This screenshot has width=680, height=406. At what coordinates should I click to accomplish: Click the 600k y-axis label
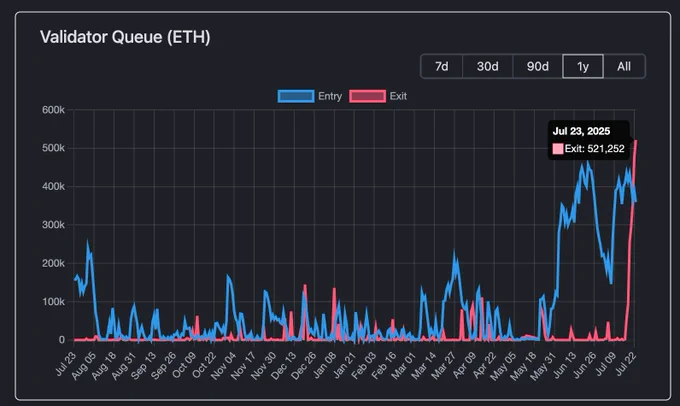[x=53, y=110]
